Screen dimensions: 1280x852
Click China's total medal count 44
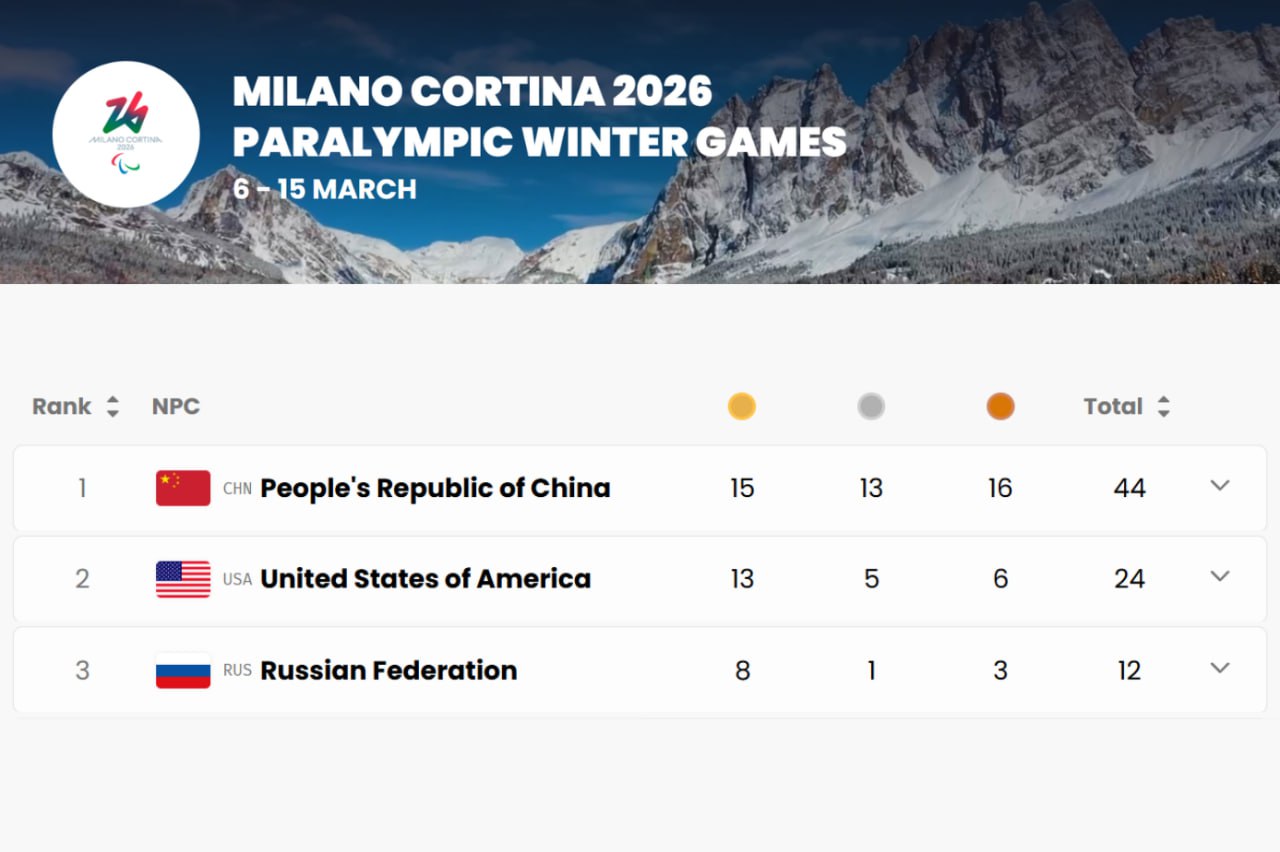1129,488
